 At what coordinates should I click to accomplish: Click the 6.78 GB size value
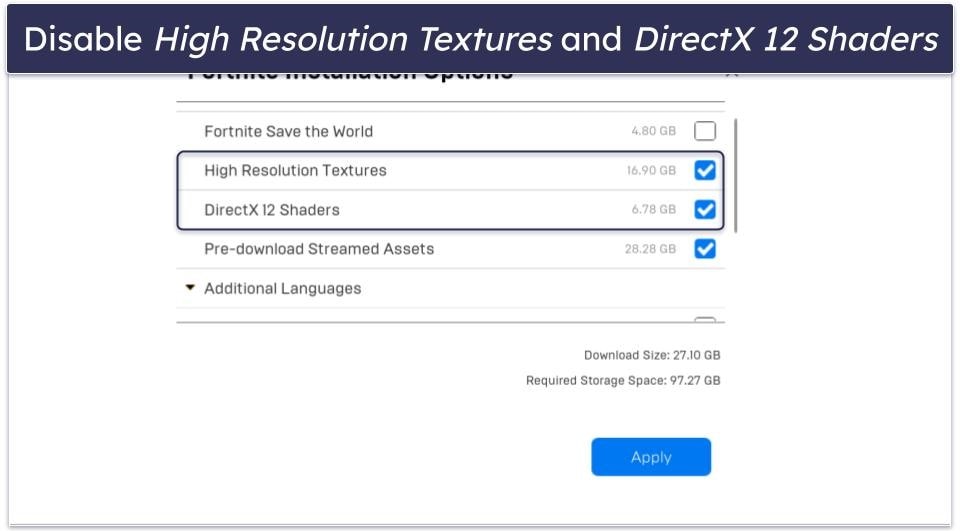(x=653, y=210)
